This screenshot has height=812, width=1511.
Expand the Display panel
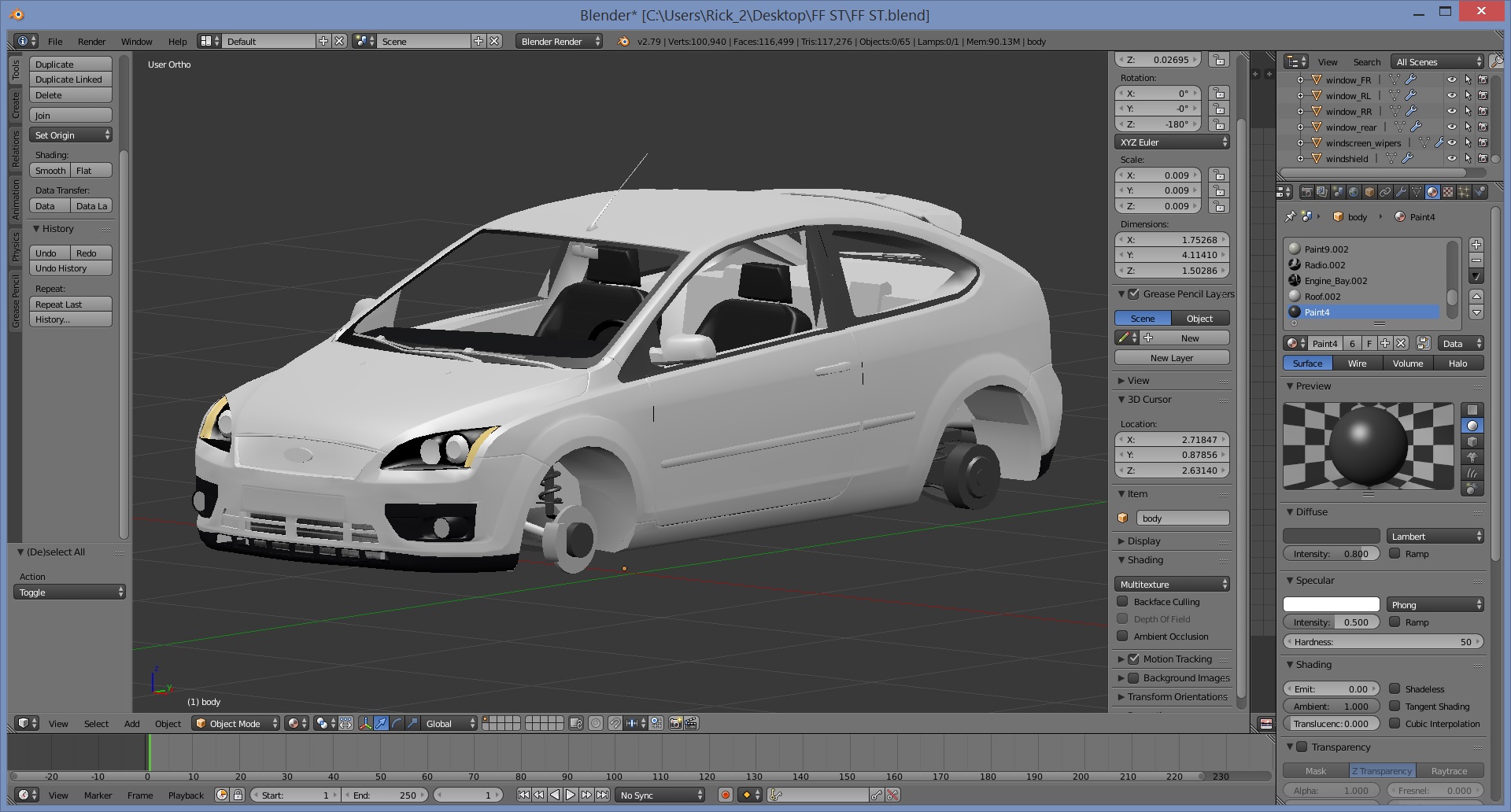coord(1143,541)
